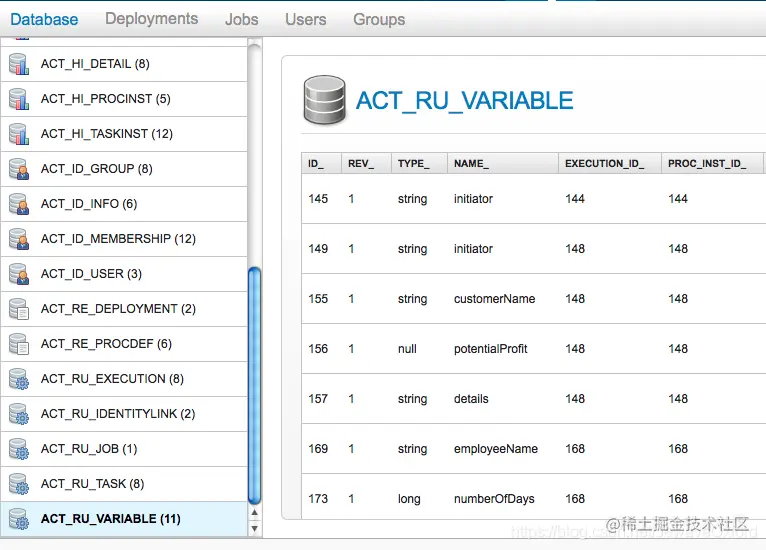Image resolution: width=766 pixels, height=550 pixels.
Task: Click the ACT_RU_EXECUTION gear database icon
Action: (19, 379)
